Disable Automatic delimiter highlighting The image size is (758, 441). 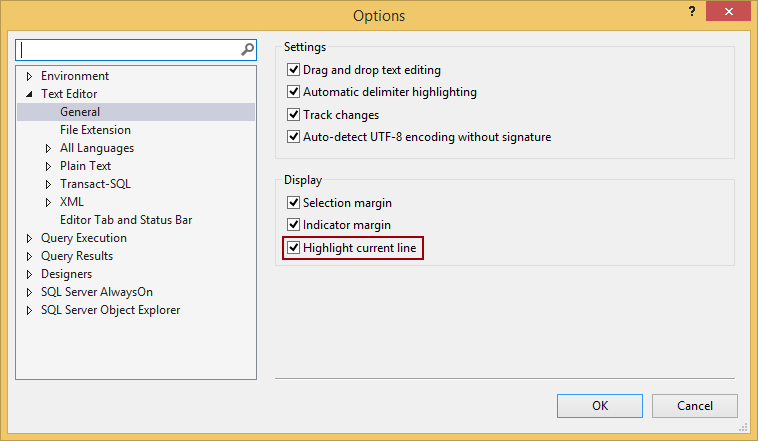(294, 92)
